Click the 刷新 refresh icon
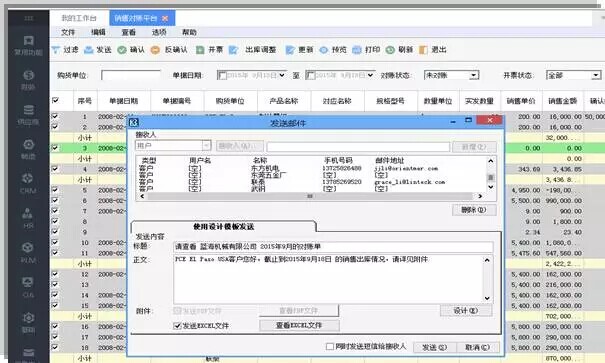The width and height of the screenshot is (605, 363). pos(390,50)
